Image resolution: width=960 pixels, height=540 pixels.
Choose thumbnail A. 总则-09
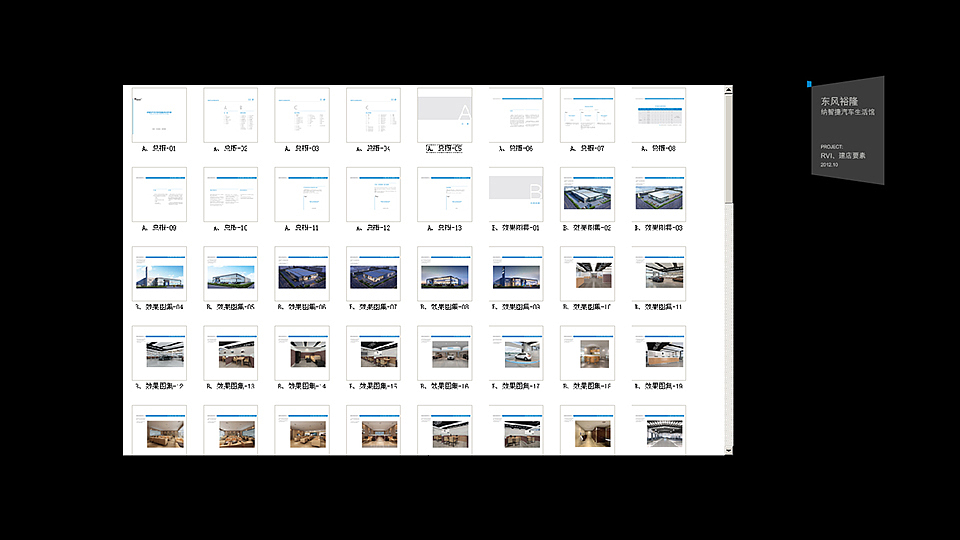tap(159, 194)
